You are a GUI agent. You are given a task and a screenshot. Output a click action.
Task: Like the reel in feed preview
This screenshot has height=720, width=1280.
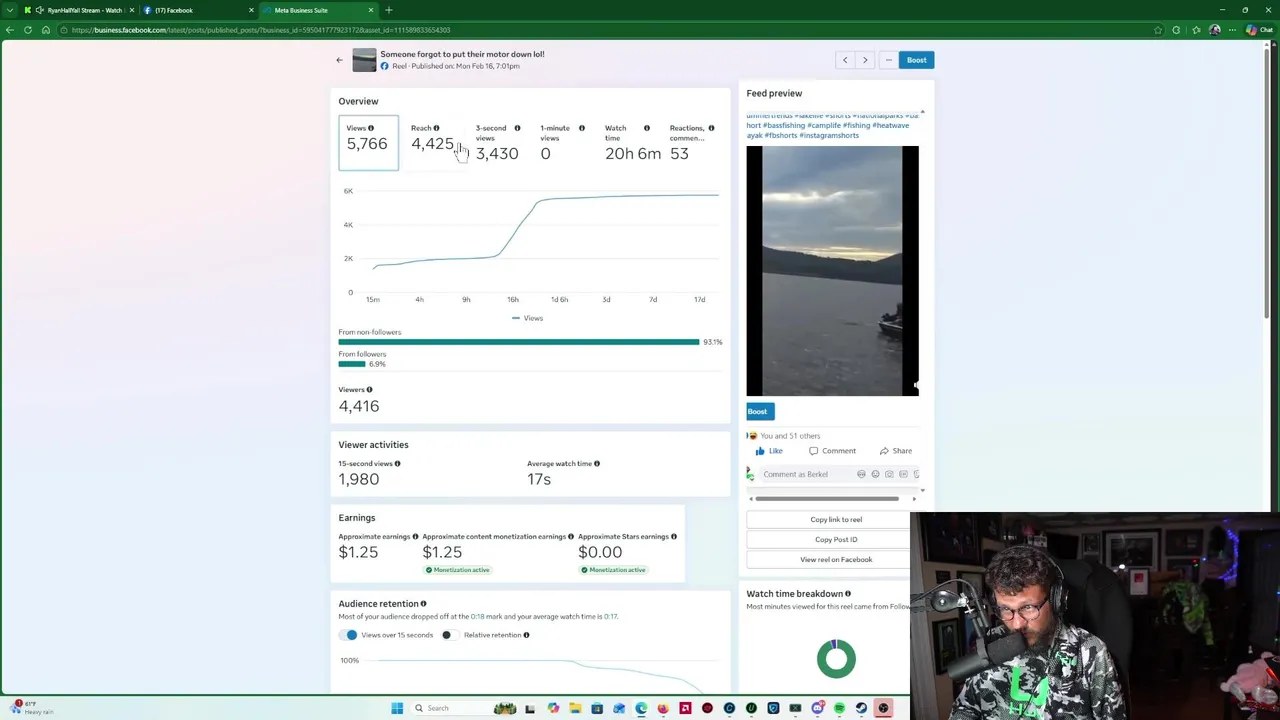click(x=769, y=451)
